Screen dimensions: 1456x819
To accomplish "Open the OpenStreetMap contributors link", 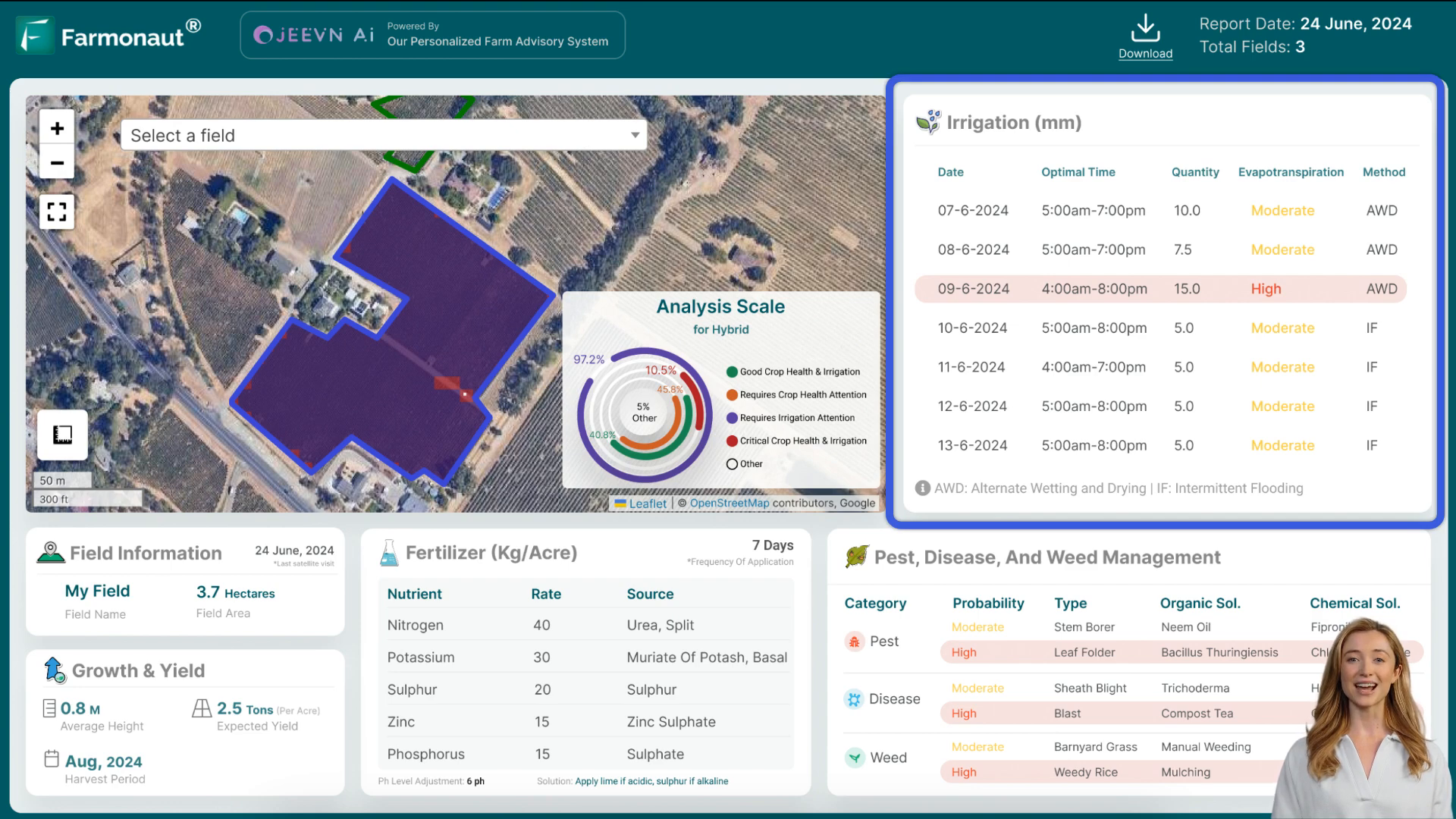I will [x=731, y=503].
